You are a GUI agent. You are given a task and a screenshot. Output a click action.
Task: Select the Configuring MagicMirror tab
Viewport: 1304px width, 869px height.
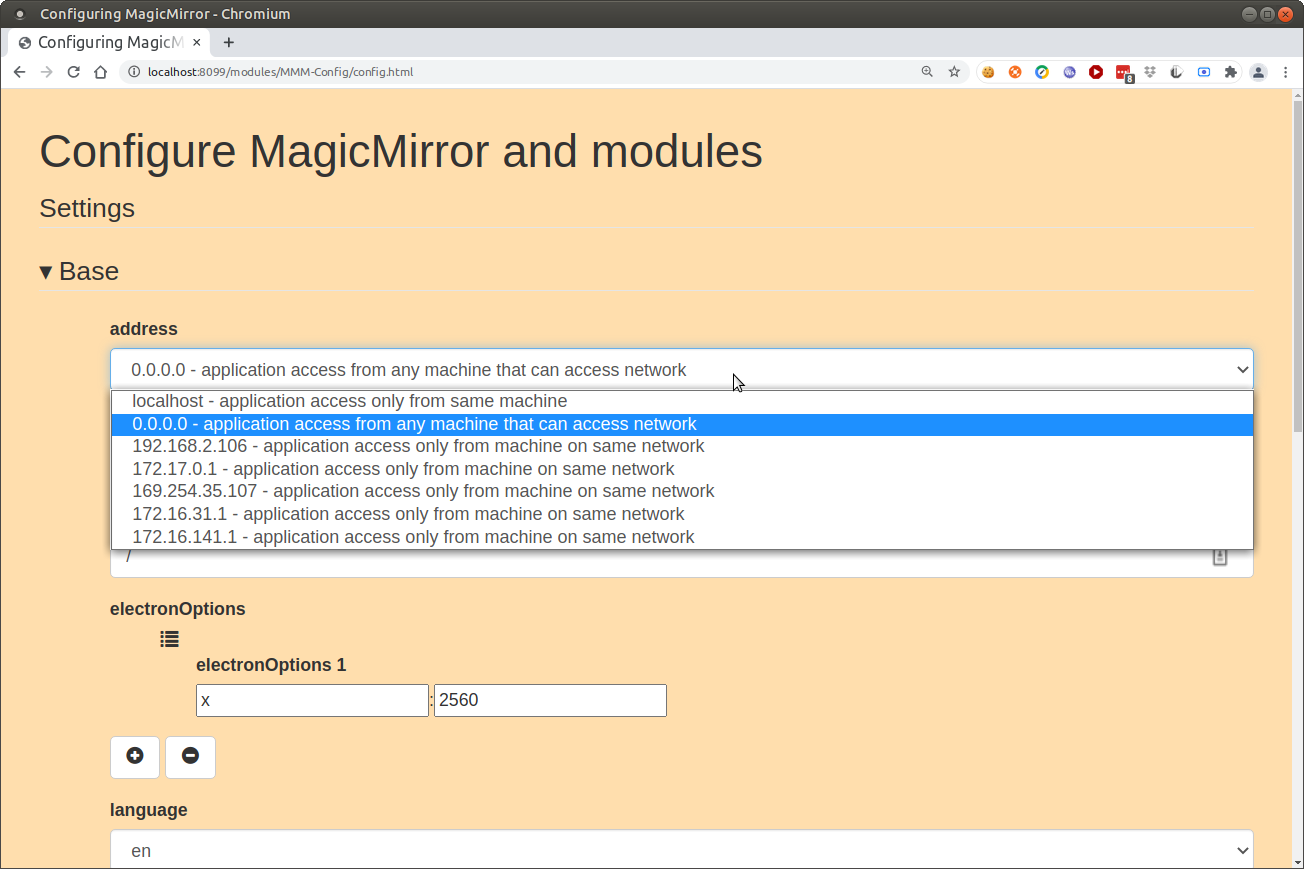(x=110, y=42)
